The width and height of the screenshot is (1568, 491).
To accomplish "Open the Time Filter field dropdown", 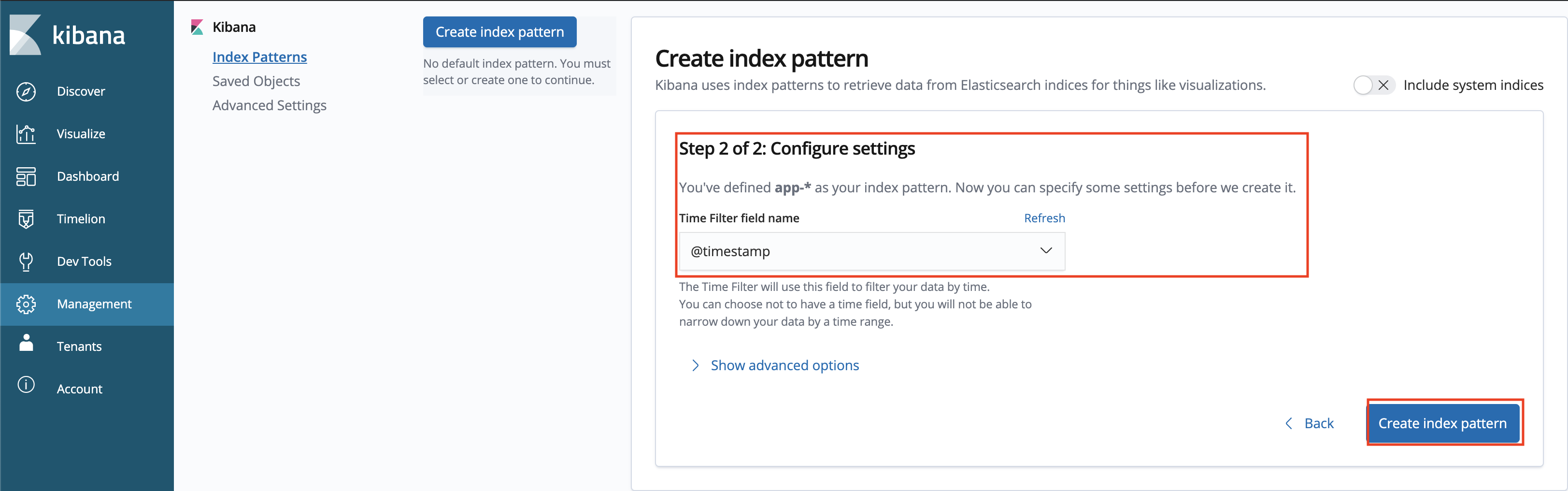I will point(870,251).
